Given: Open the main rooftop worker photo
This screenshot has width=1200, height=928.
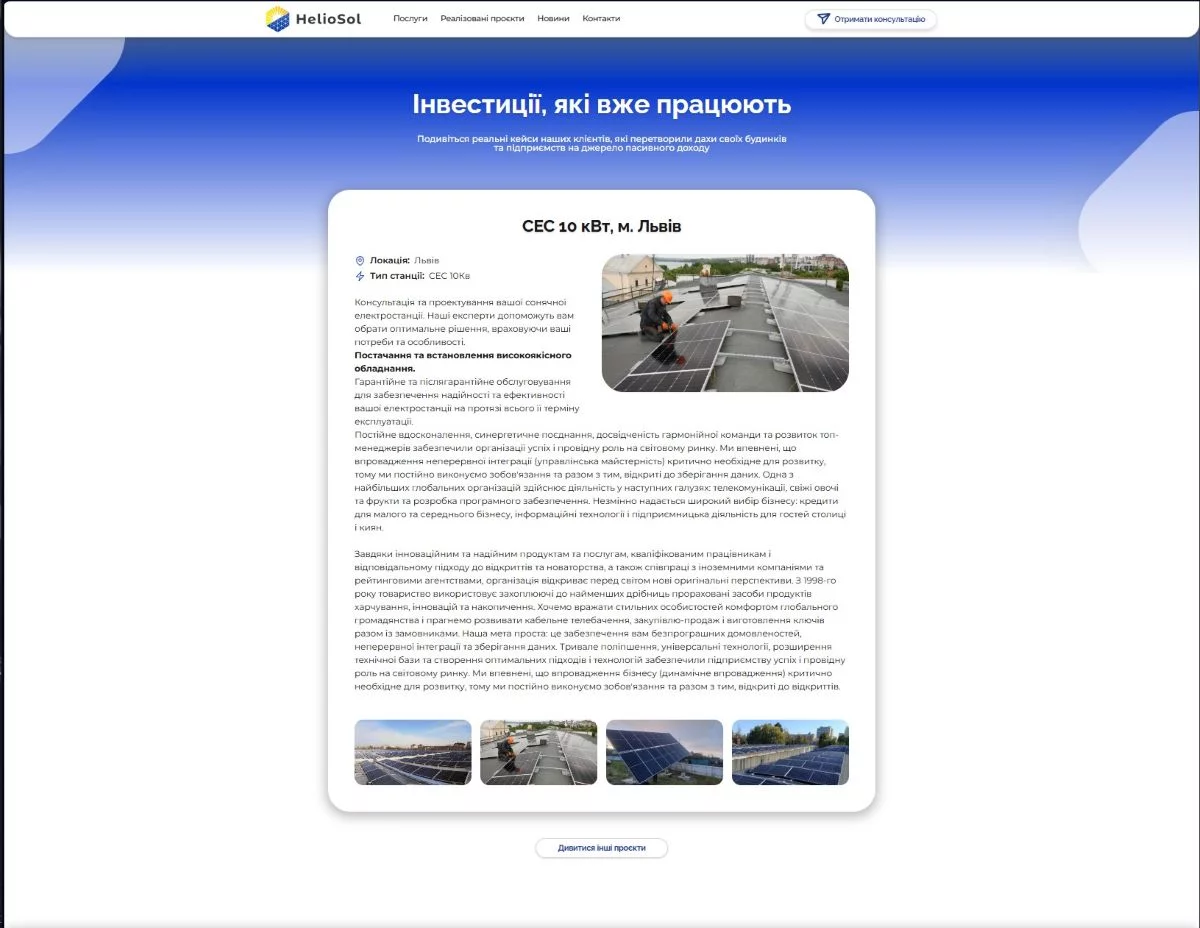Looking at the screenshot, I should pyautogui.click(x=725, y=322).
